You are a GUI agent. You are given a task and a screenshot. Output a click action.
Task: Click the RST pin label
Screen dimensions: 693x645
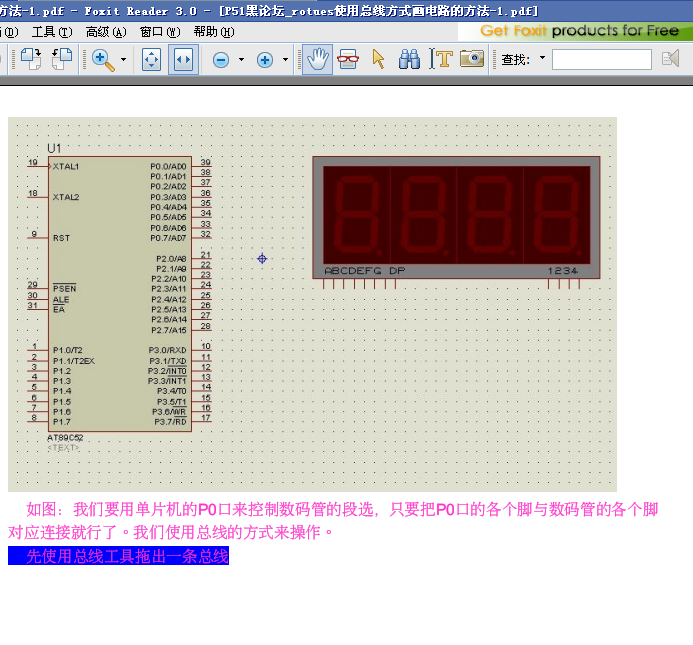pos(61,238)
